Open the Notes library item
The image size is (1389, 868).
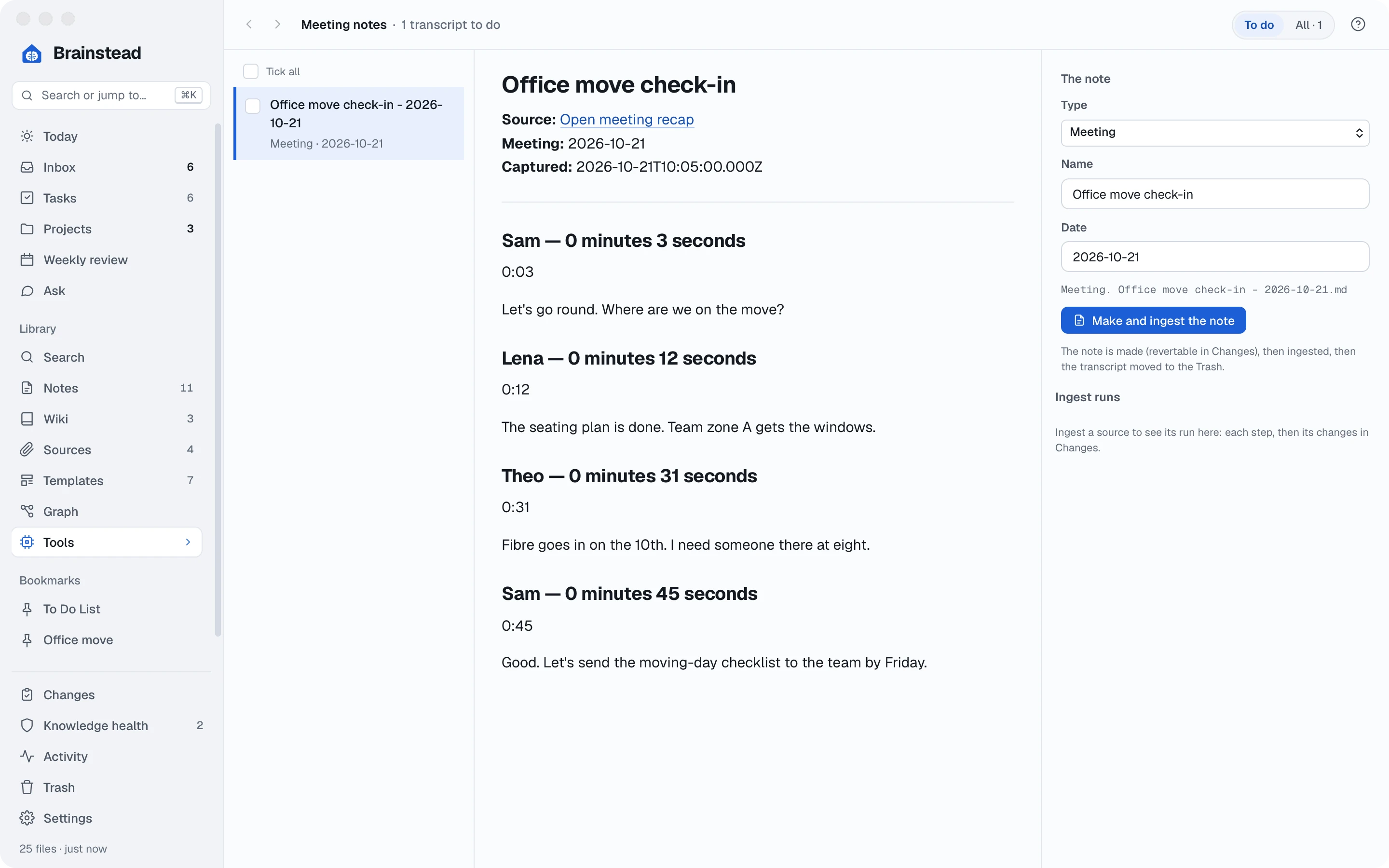coord(107,388)
